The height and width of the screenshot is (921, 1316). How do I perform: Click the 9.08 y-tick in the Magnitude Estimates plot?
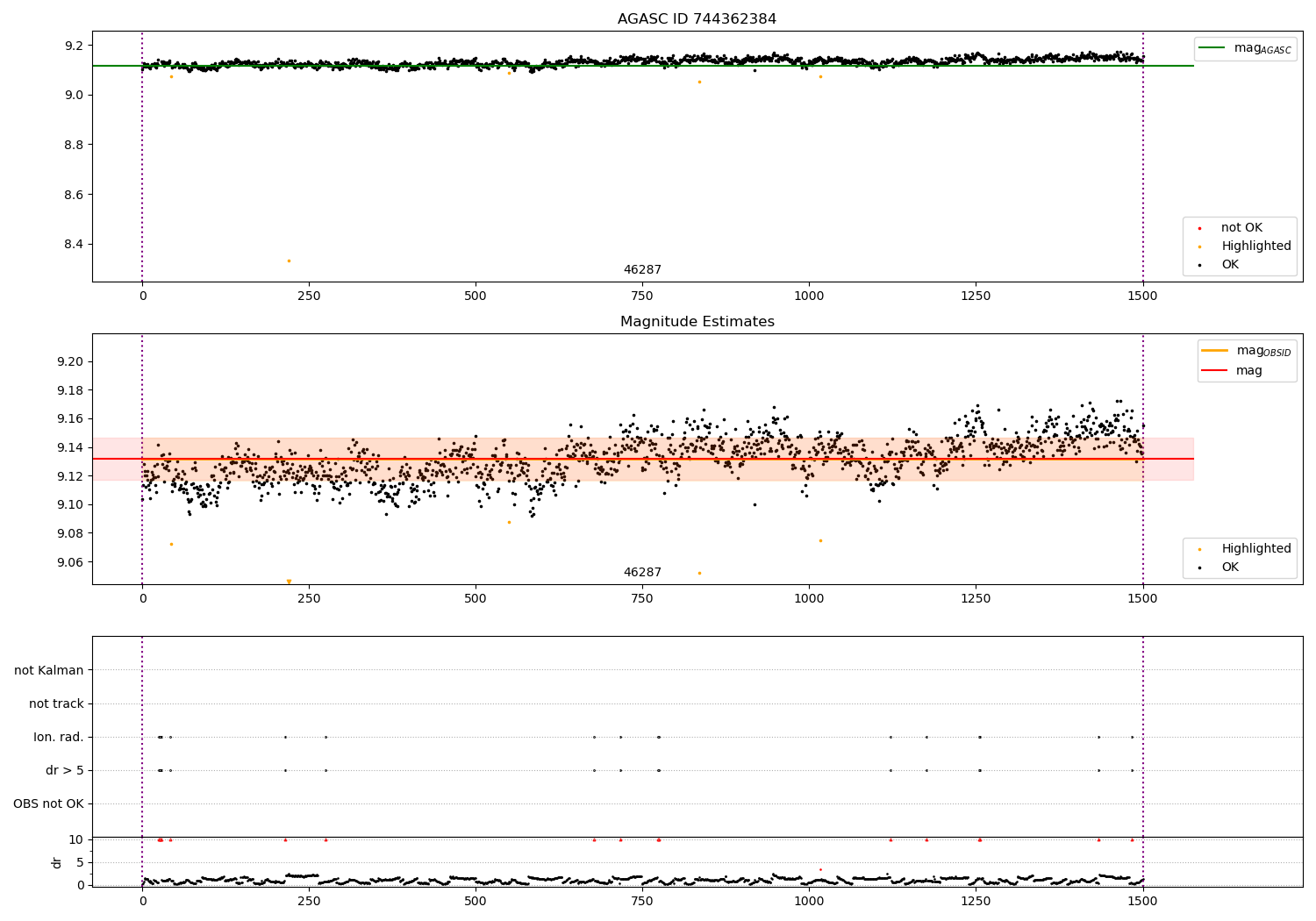pyautogui.click(x=69, y=533)
